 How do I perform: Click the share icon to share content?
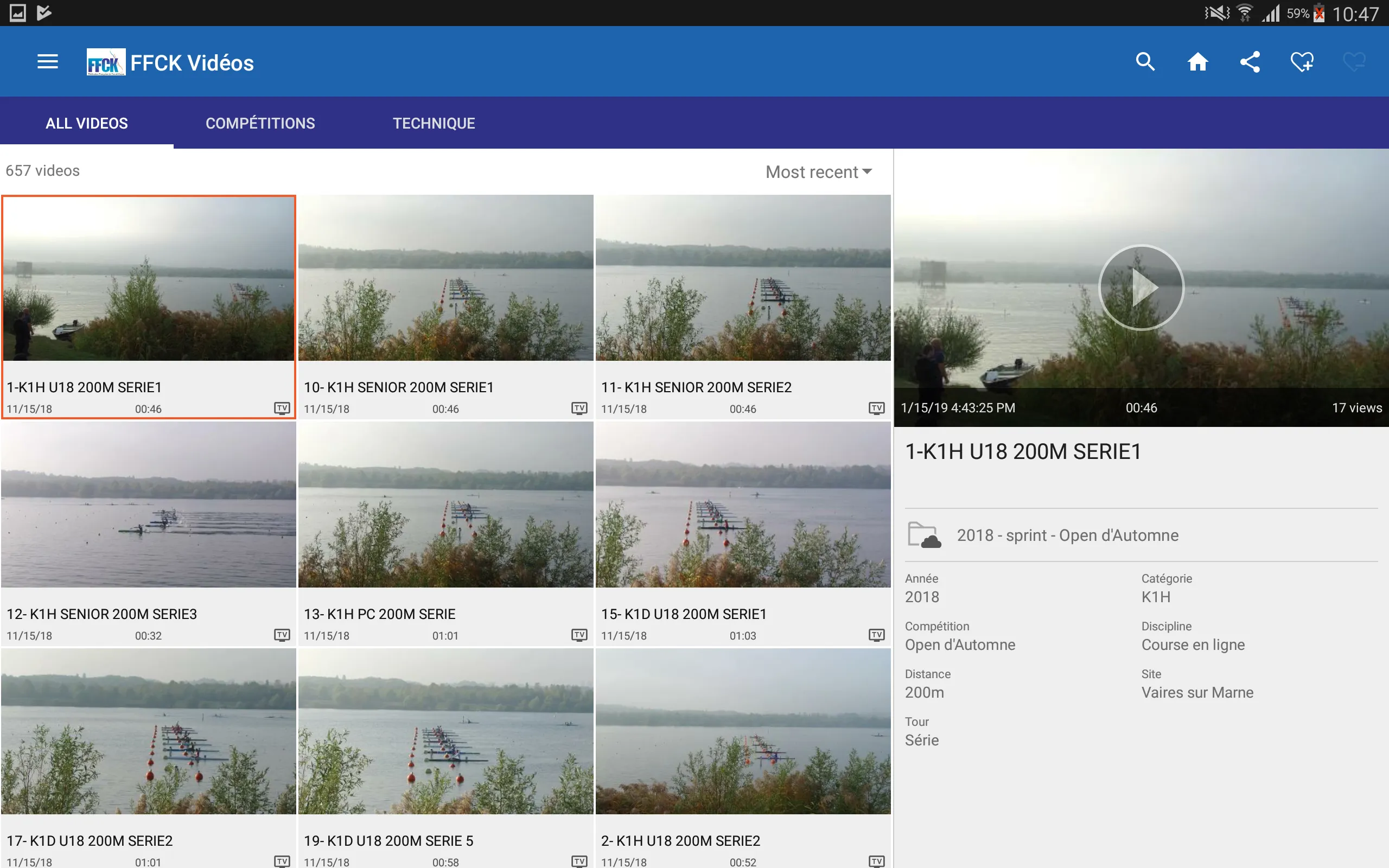coord(1250,62)
